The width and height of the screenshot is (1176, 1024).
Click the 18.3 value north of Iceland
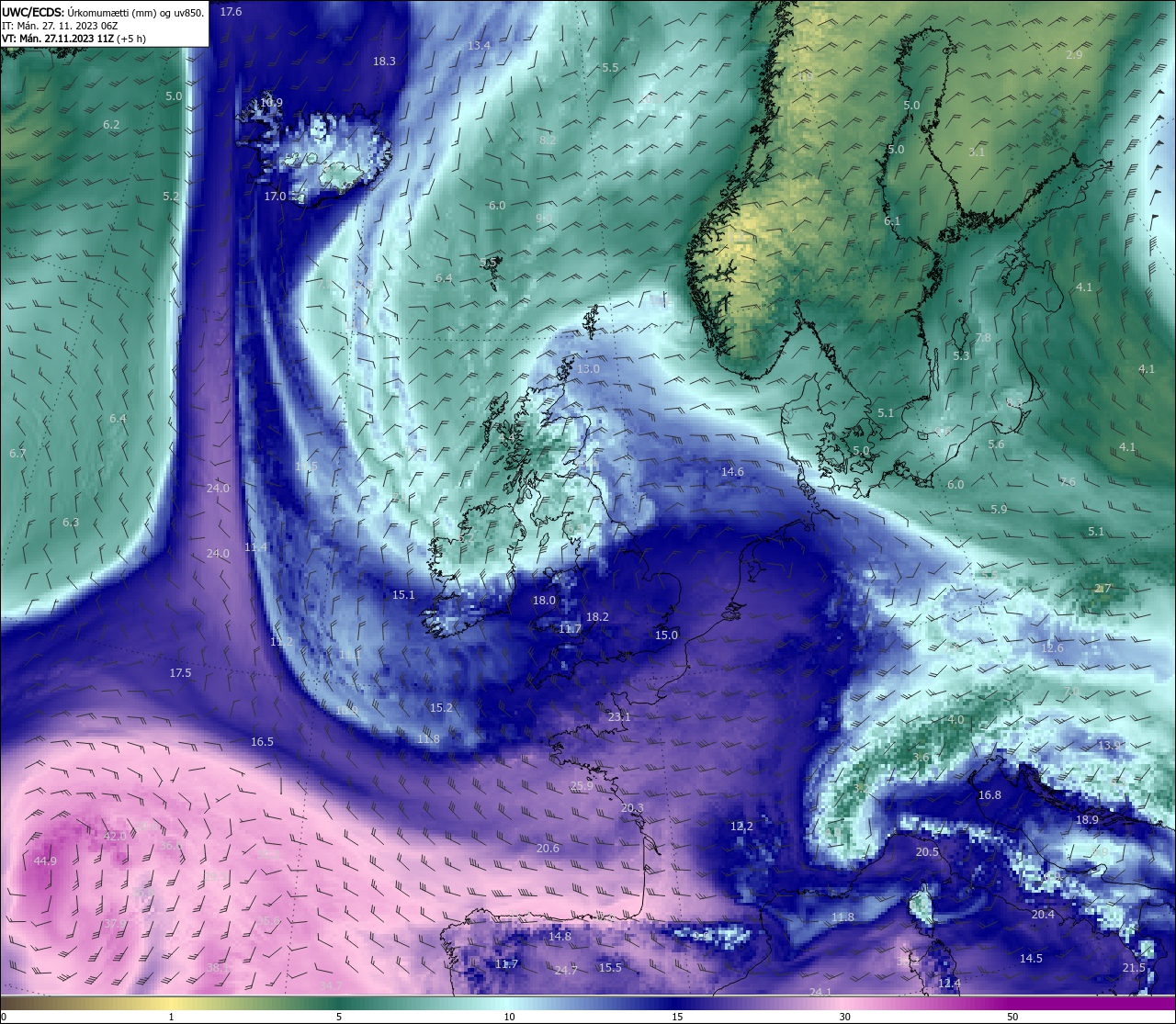[384, 62]
